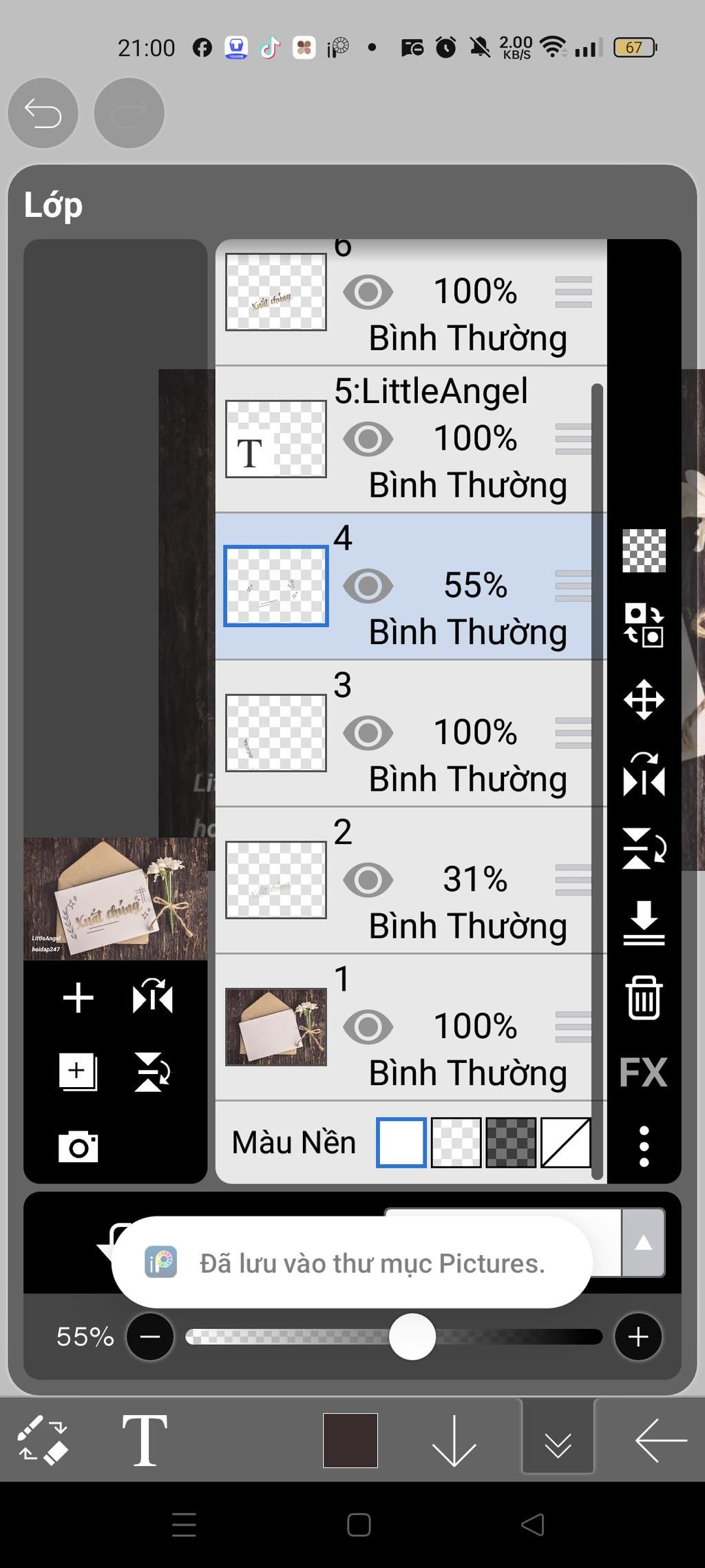Choose white background color swatch
The height and width of the screenshot is (1568, 705).
[401, 1142]
